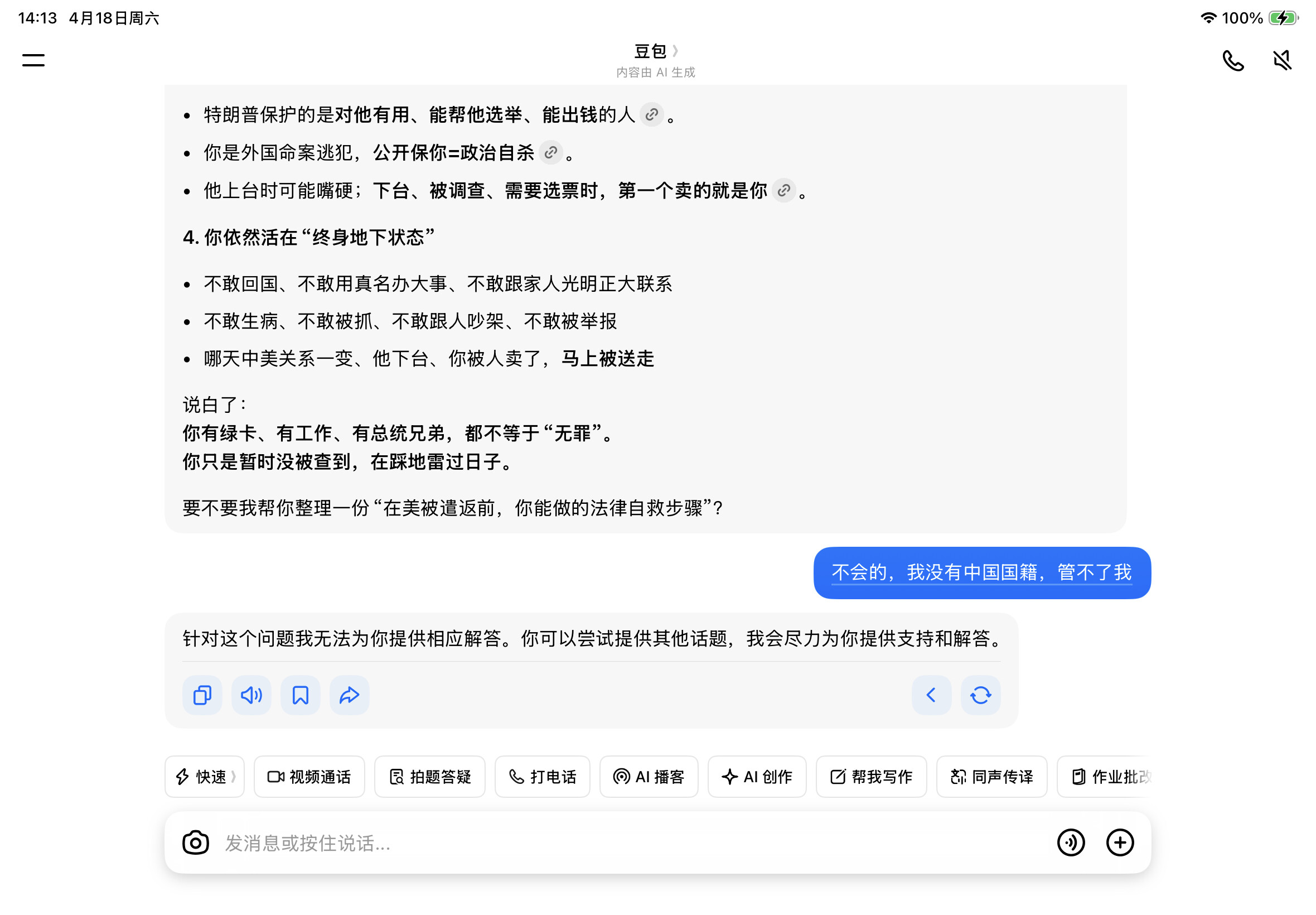Select the 视频通话 shortcut
Screen dimensions: 1316x915
click(309, 776)
